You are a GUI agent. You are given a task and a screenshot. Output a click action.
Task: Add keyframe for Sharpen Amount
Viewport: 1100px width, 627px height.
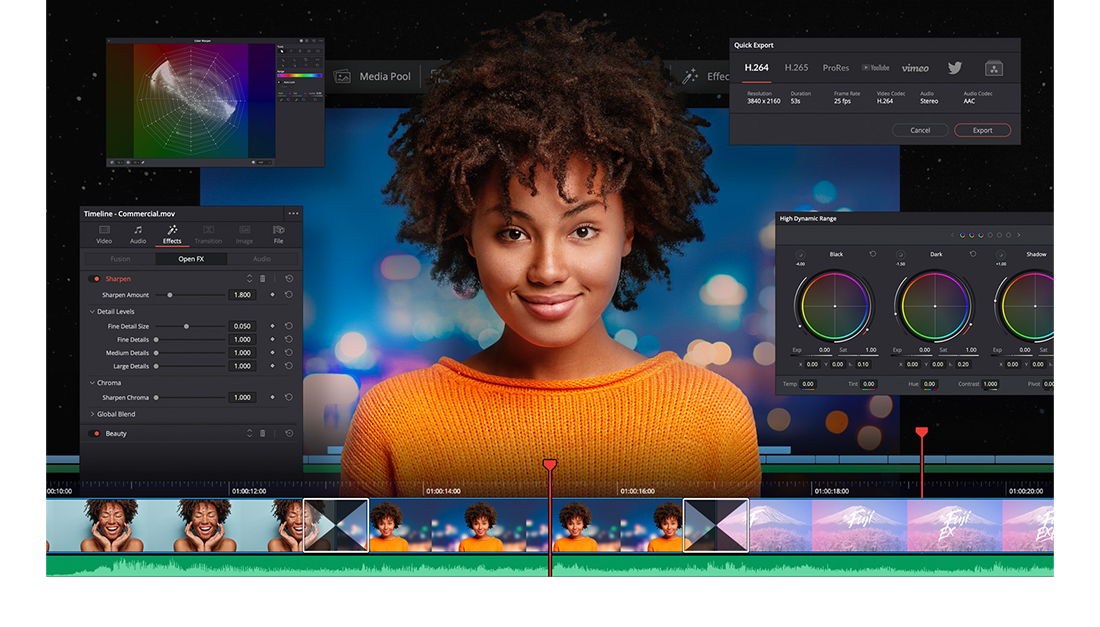tap(273, 295)
